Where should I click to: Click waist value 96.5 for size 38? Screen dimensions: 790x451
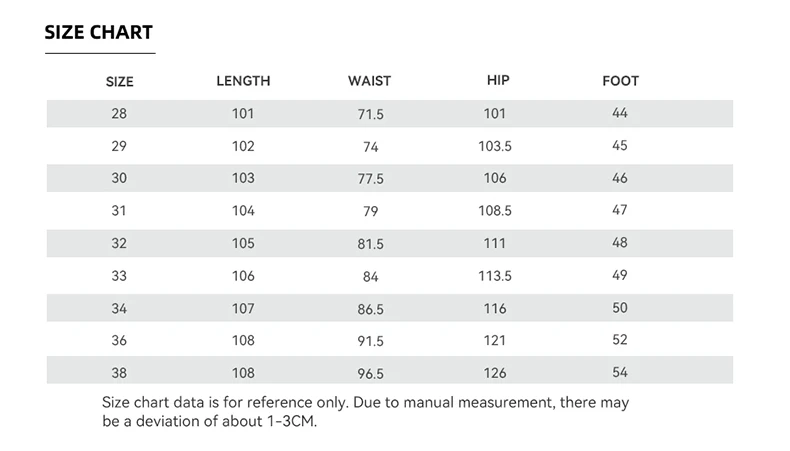pyautogui.click(x=370, y=374)
